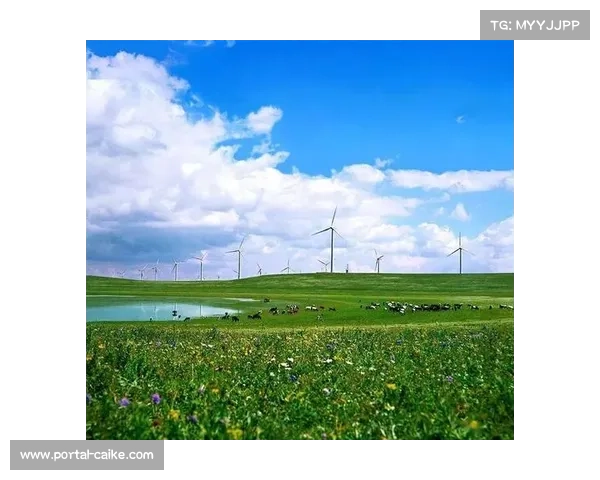Screen dimensions: 600x480
Task: Click the wind turbine on far right
Action: [460, 254]
